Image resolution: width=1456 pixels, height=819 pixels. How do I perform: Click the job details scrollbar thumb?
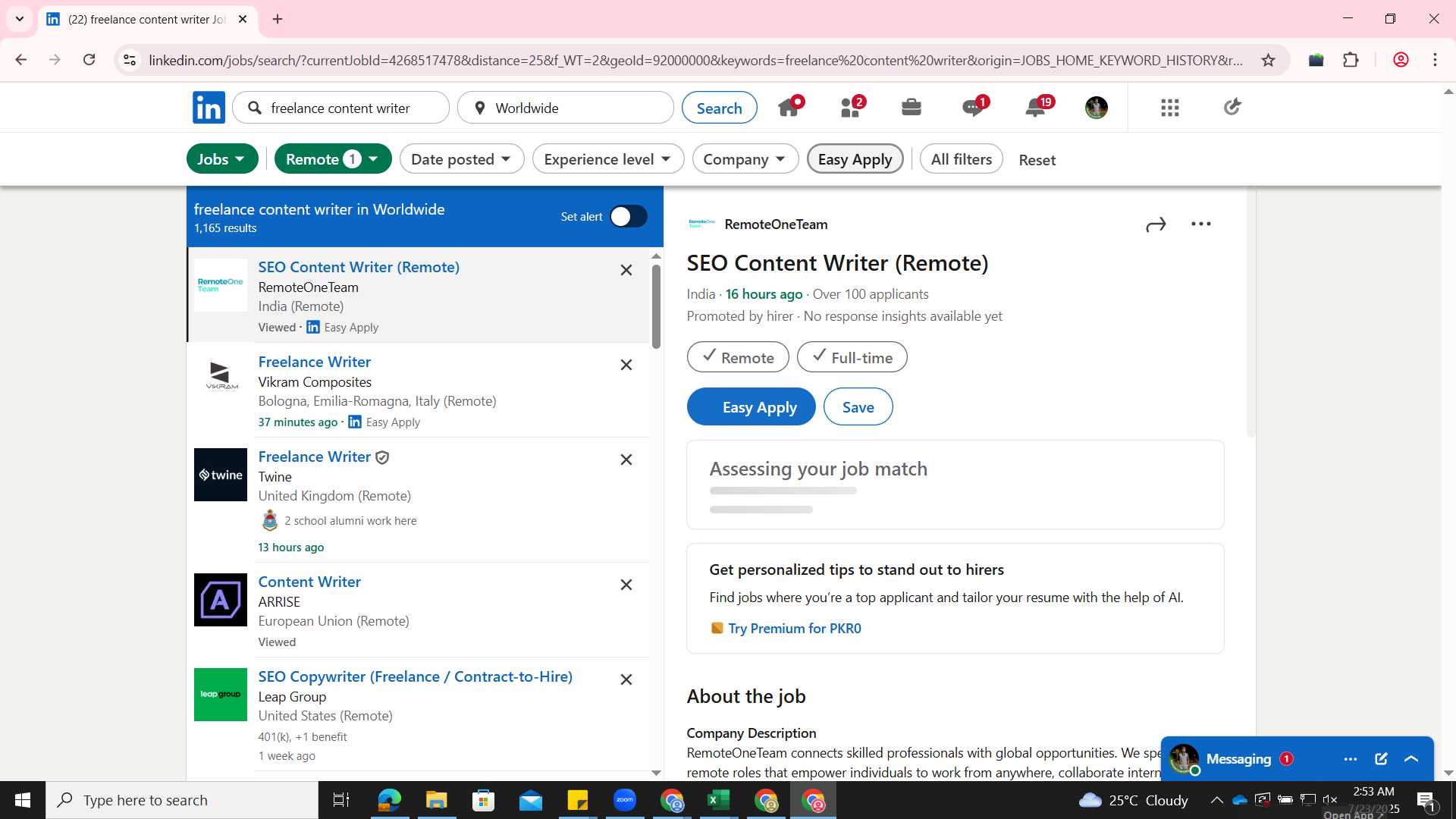pos(1250,312)
